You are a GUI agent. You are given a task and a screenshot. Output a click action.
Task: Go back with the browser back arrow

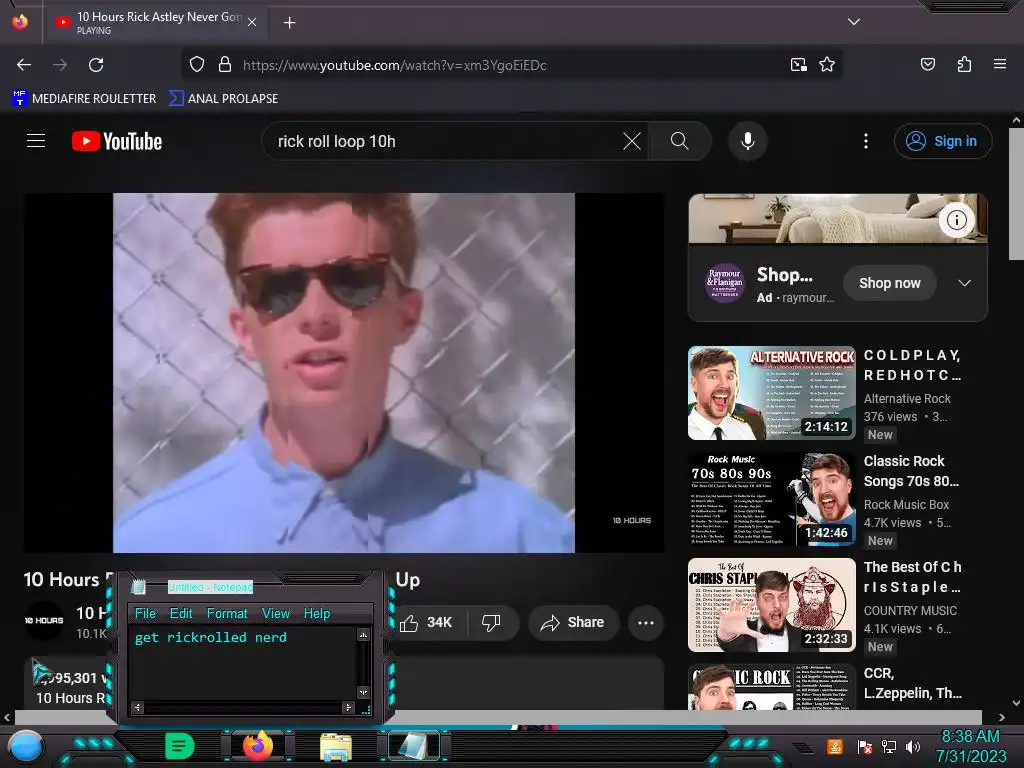point(24,65)
